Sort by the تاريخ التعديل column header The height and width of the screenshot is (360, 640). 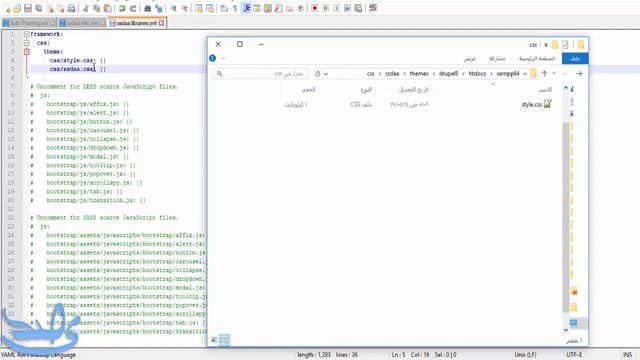413,89
